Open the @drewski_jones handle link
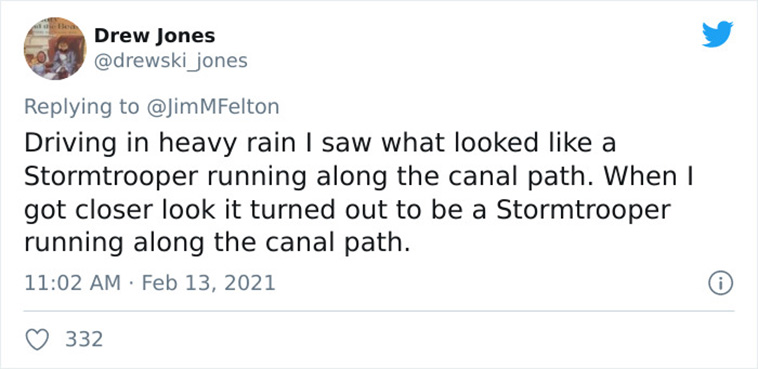 [170, 61]
